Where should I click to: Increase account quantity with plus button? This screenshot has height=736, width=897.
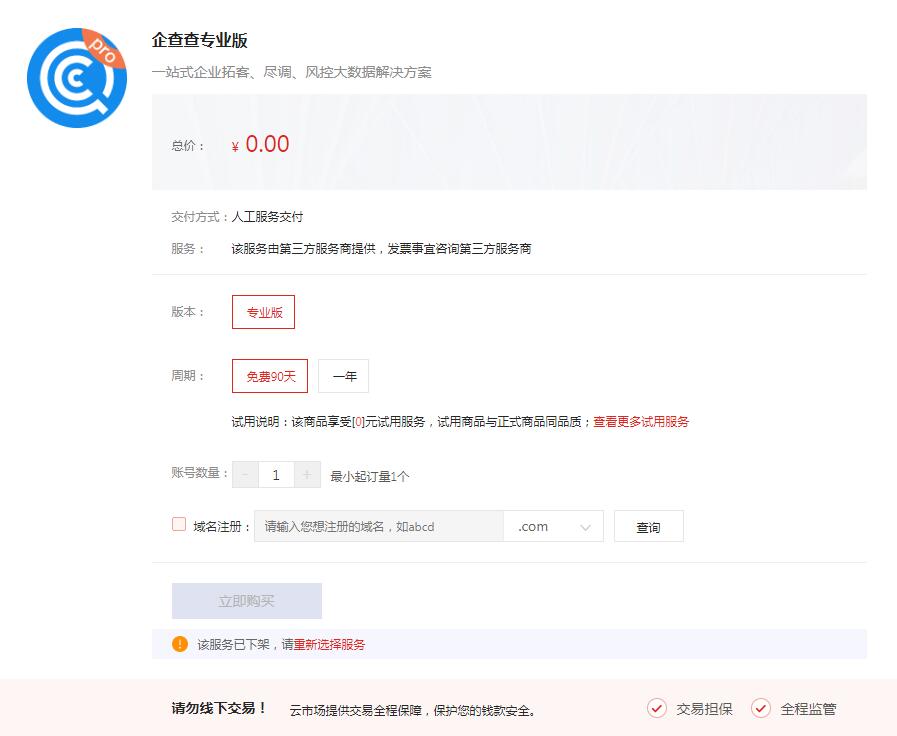pos(307,475)
